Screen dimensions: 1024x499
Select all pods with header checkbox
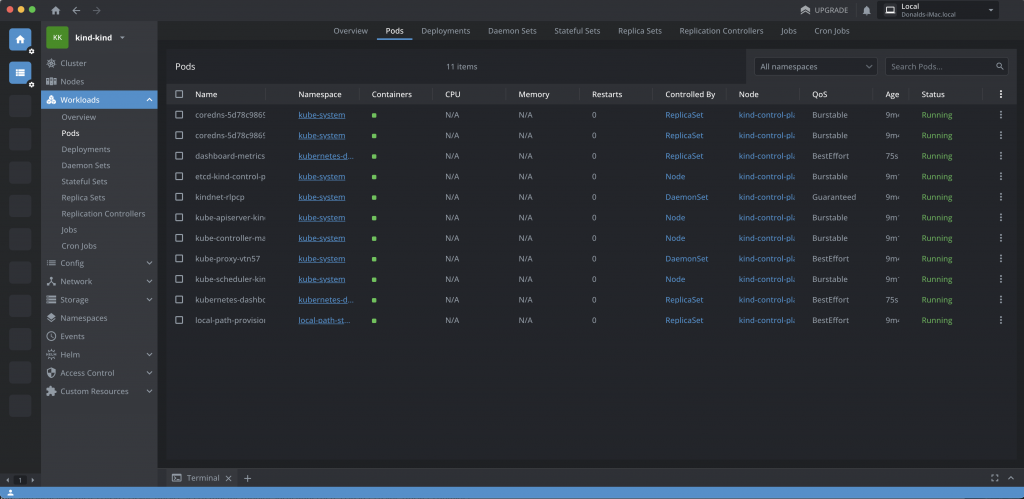tap(179, 94)
